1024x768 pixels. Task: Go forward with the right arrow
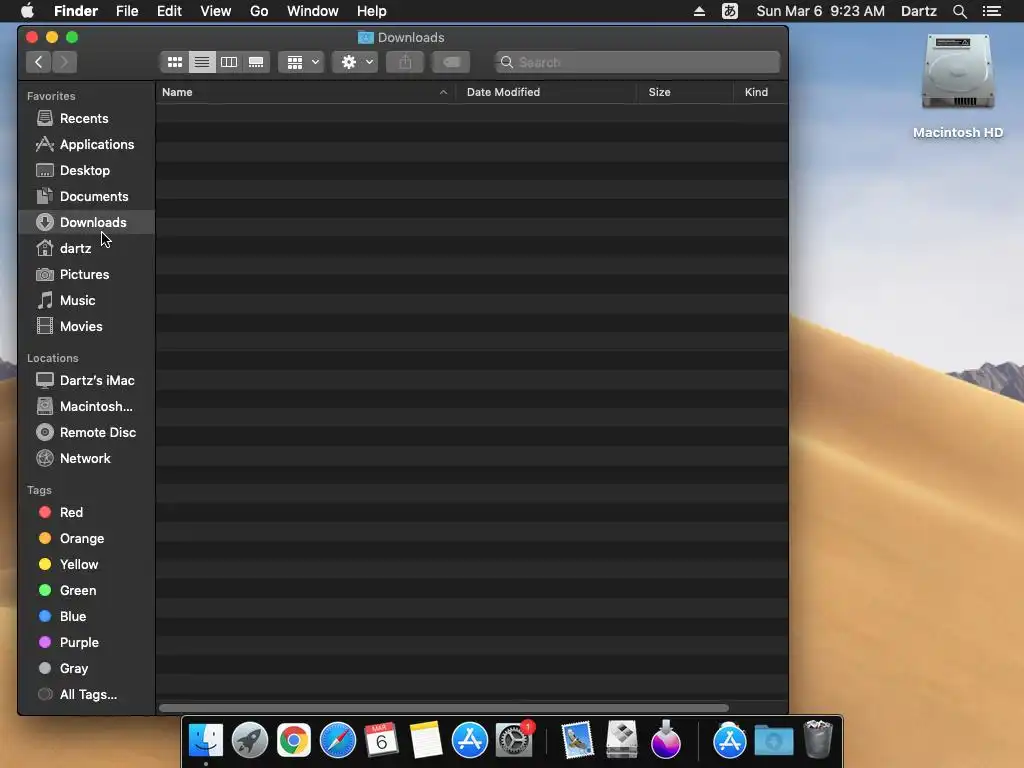tap(64, 62)
